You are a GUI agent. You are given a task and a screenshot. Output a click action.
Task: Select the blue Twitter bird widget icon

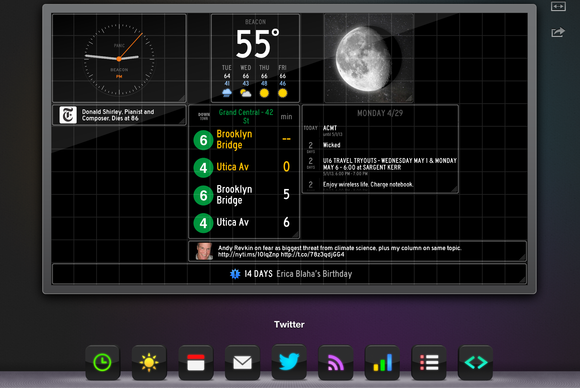pos(289,362)
